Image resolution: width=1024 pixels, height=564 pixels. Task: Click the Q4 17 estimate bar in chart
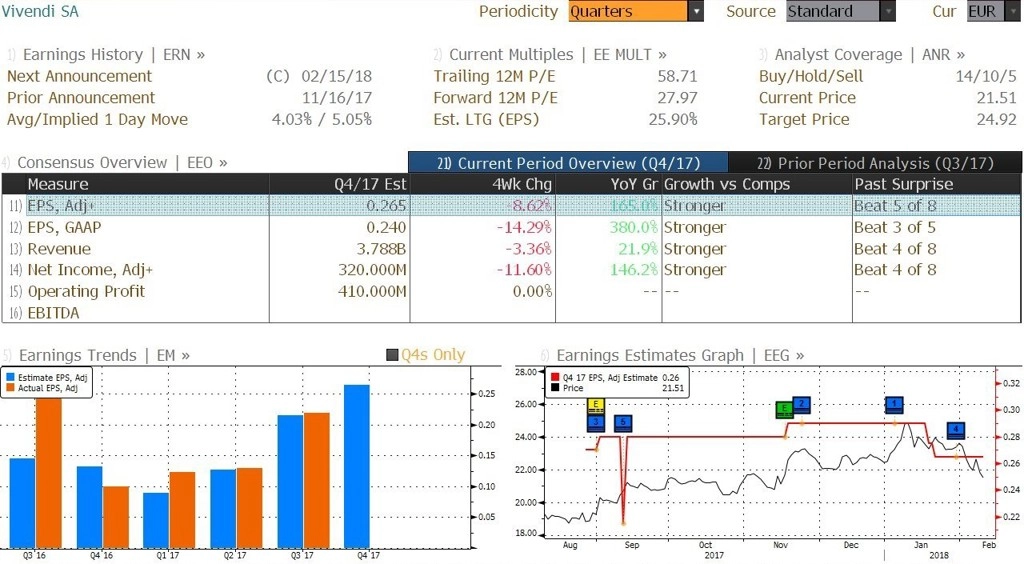point(357,466)
